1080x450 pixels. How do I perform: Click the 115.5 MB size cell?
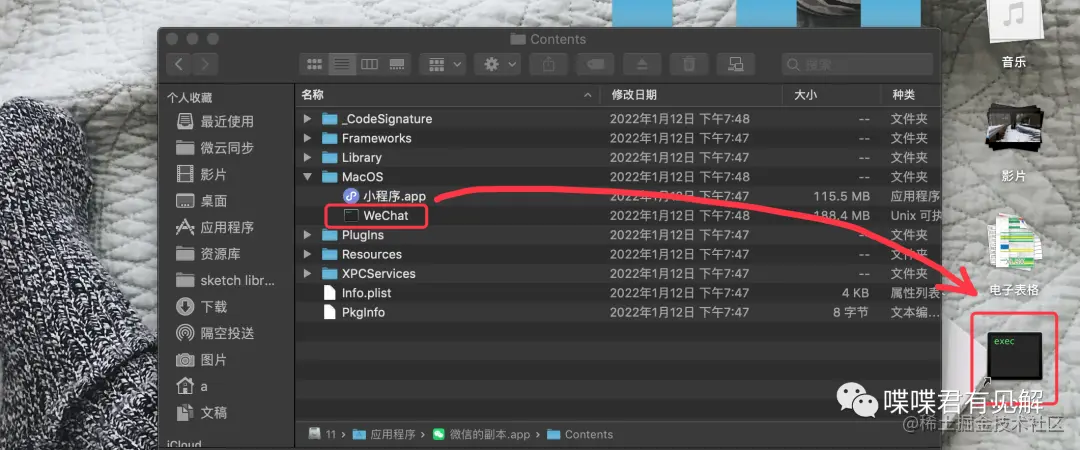coord(842,196)
